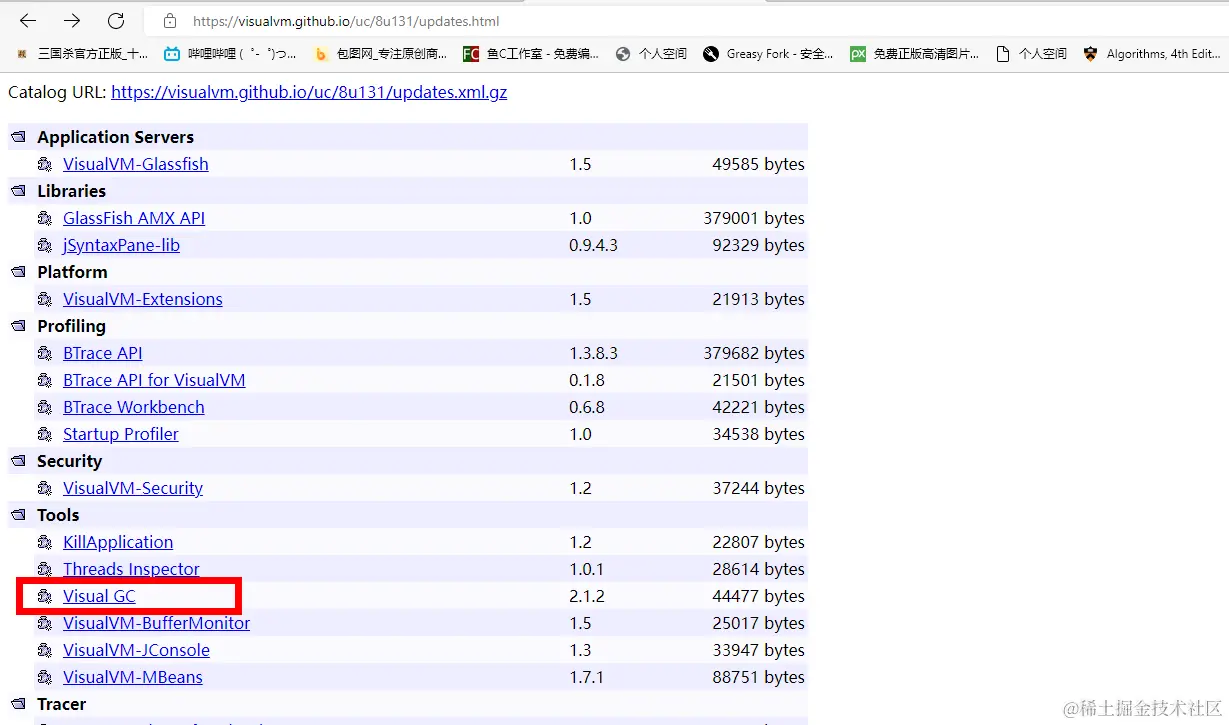This screenshot has height=725, width=1229.
Task: Click the plugin icon beside KillApplication
Action: point(44,542)
